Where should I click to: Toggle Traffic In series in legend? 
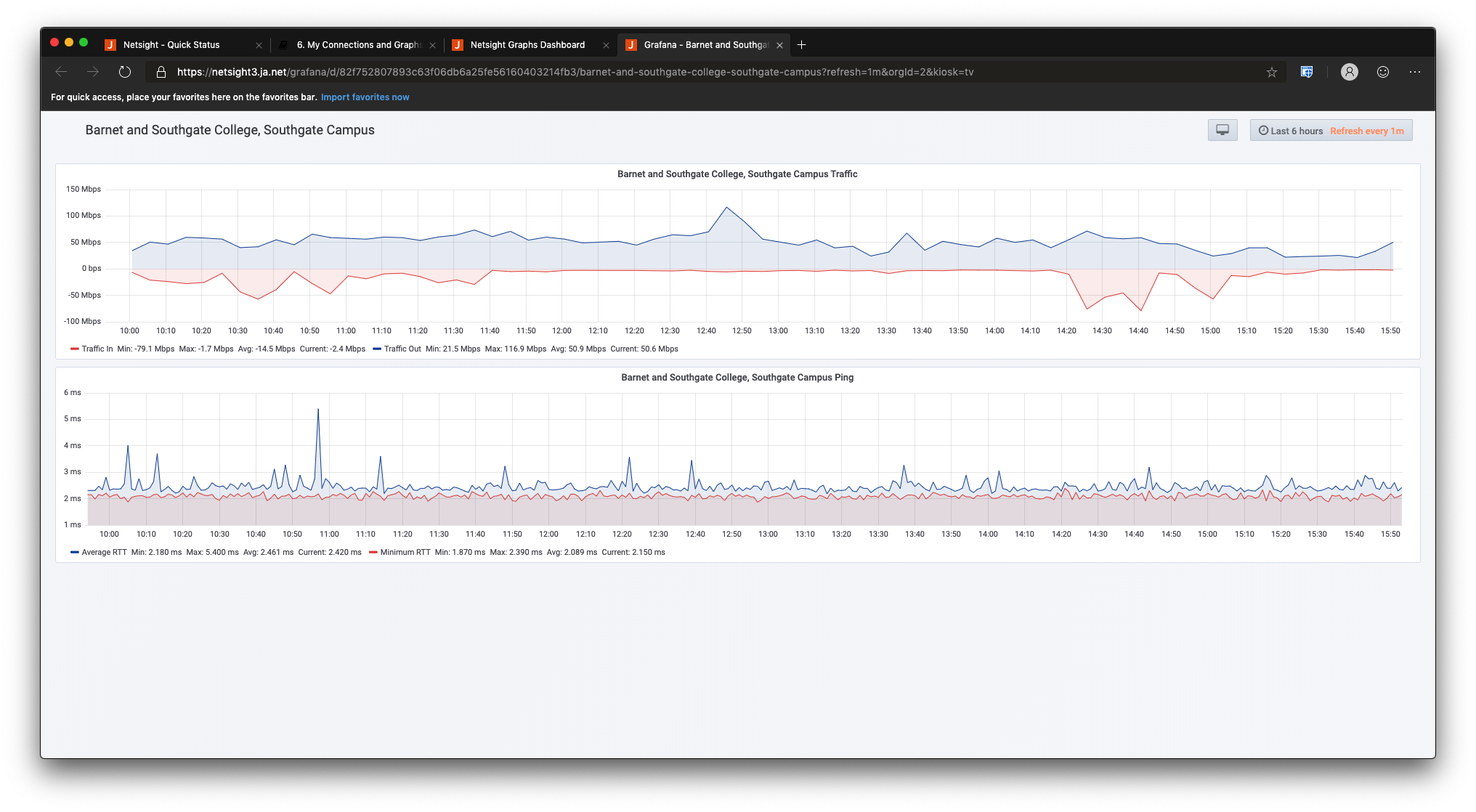(97, 349)
